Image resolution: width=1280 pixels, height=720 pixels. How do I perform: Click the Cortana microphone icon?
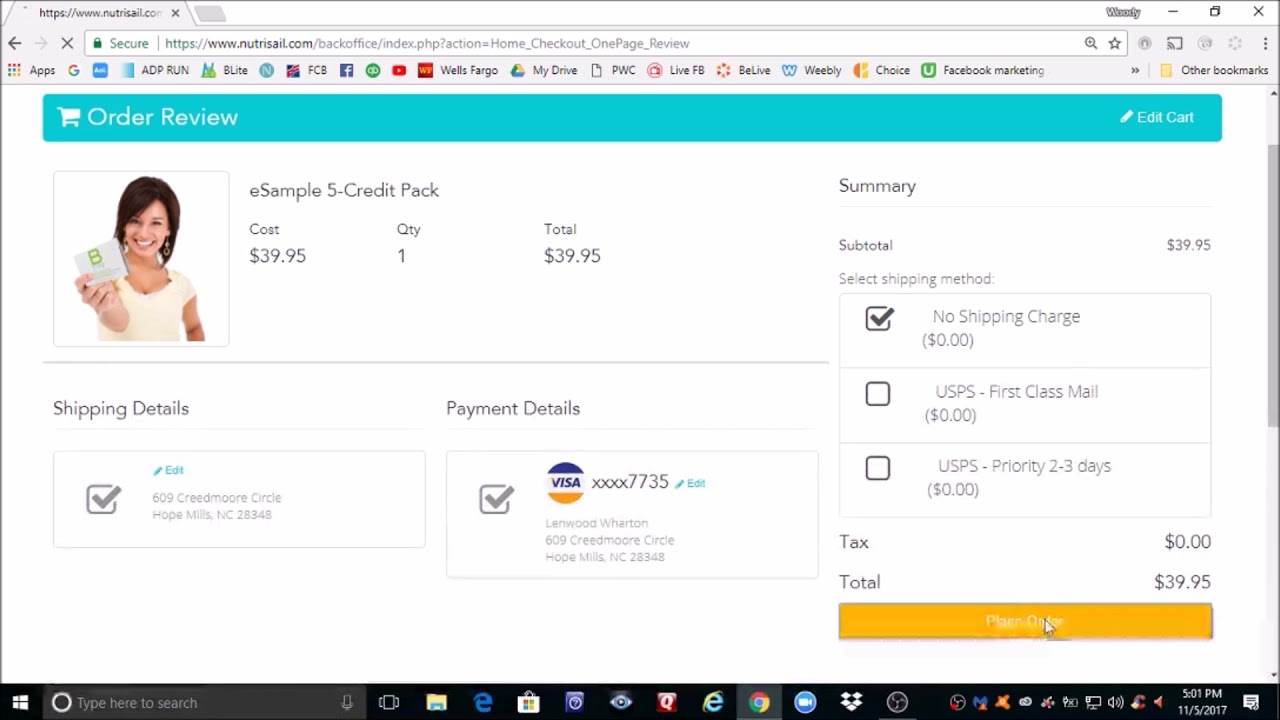click(347, 702)
